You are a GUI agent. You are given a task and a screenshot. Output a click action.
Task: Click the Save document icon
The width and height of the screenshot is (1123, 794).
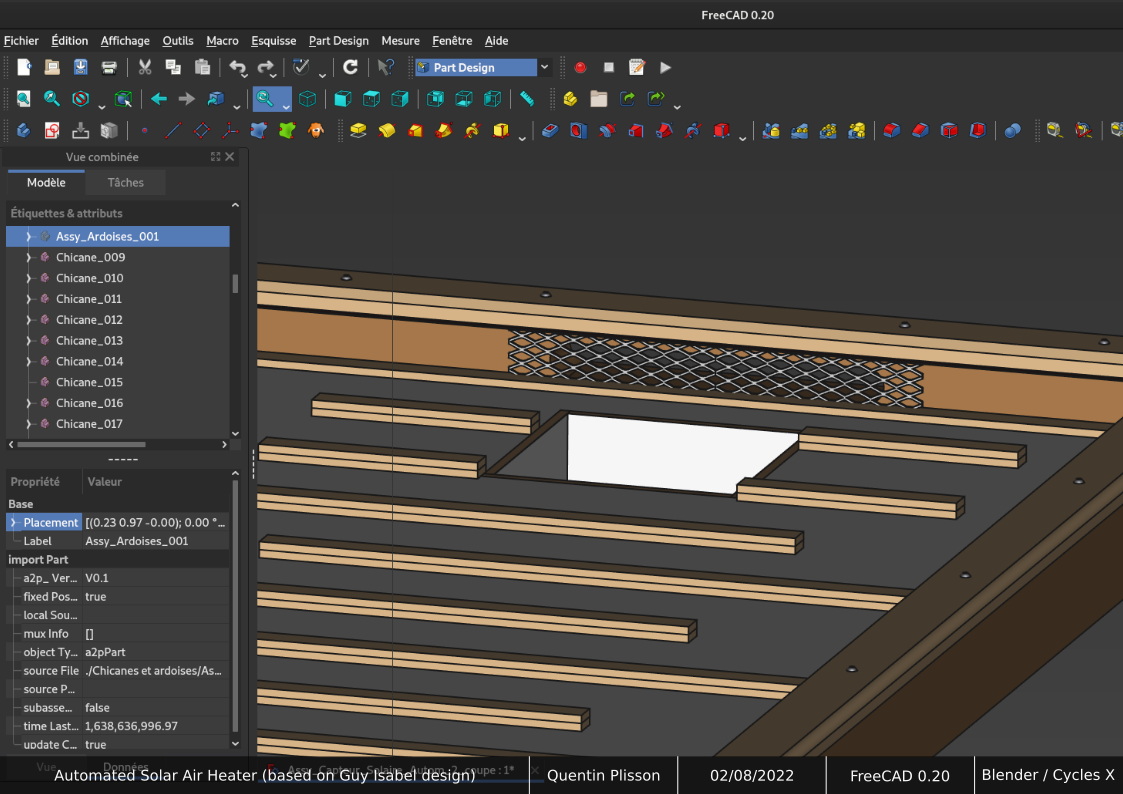click(x=81, y=67)
